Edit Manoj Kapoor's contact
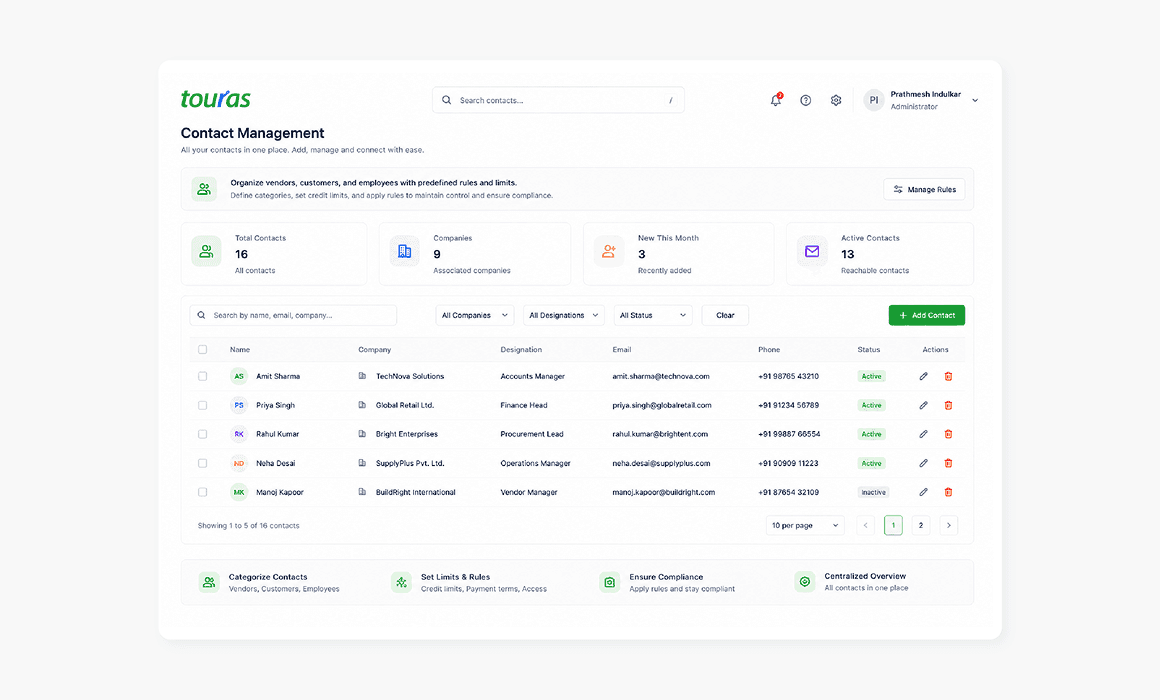1160x700 pixels. tap(923, 491)
